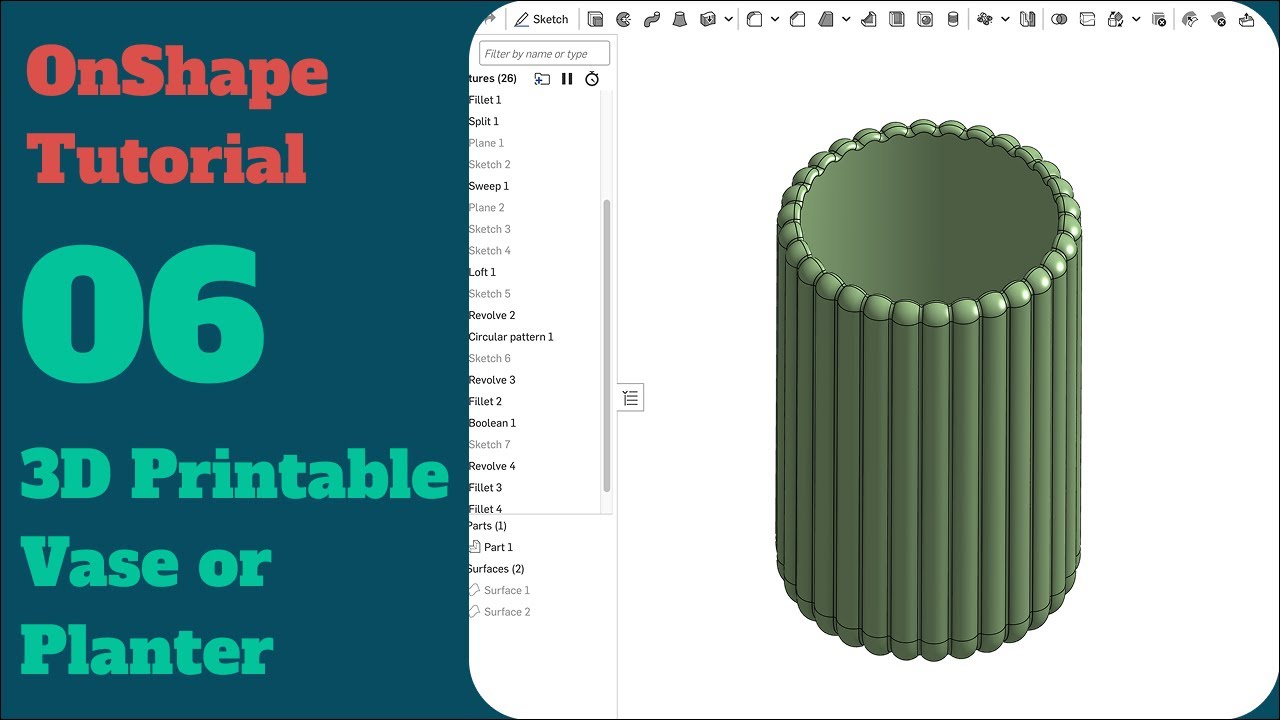Select the pattern tool icon
The image size is (1280, 720).
[x=984, y=19]
